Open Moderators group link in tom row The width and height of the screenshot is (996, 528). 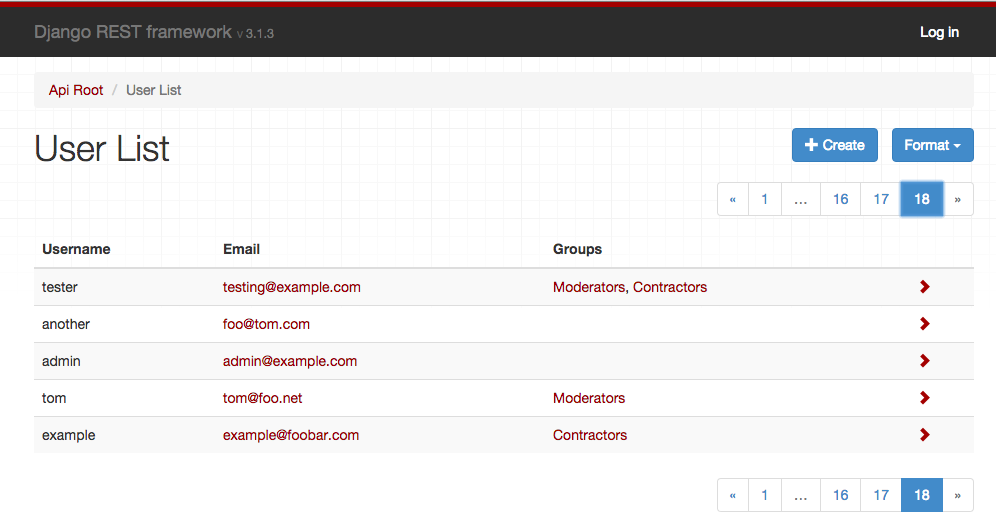tap(589, 398)
